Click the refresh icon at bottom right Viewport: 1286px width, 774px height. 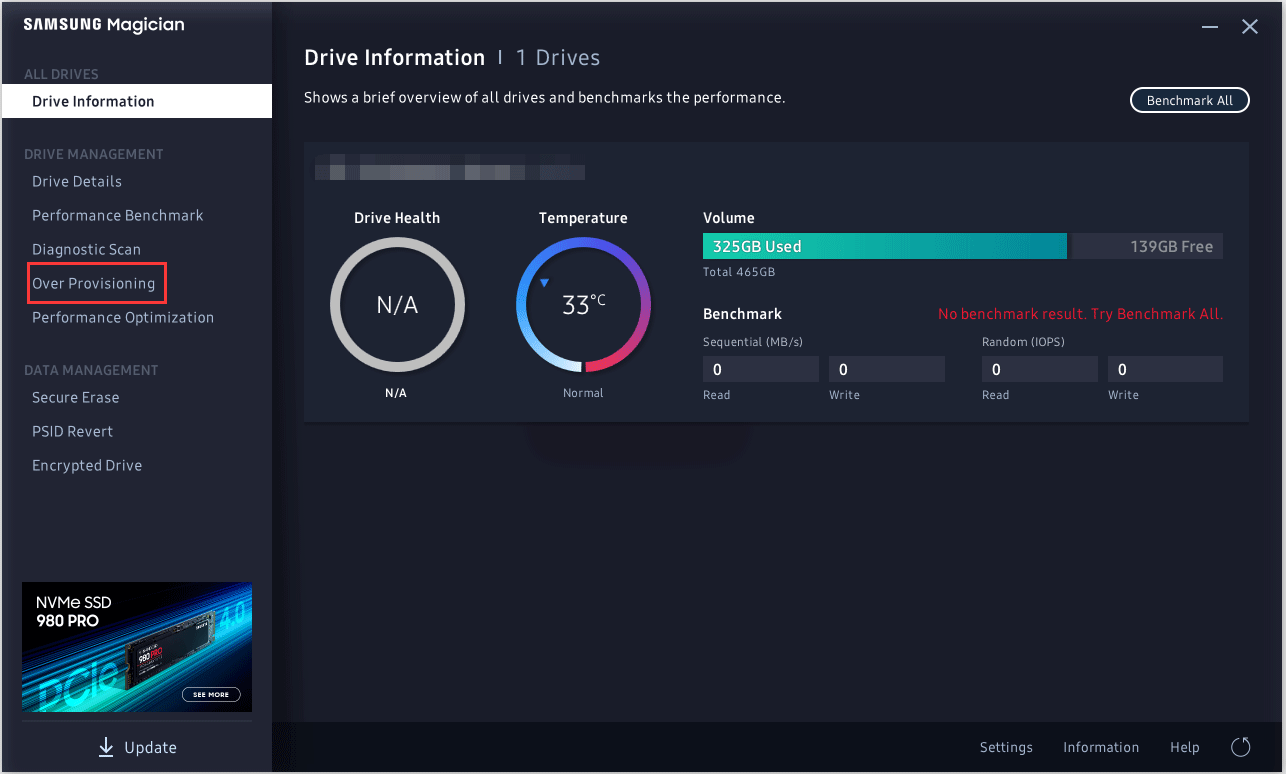(x=1241, y=747)
